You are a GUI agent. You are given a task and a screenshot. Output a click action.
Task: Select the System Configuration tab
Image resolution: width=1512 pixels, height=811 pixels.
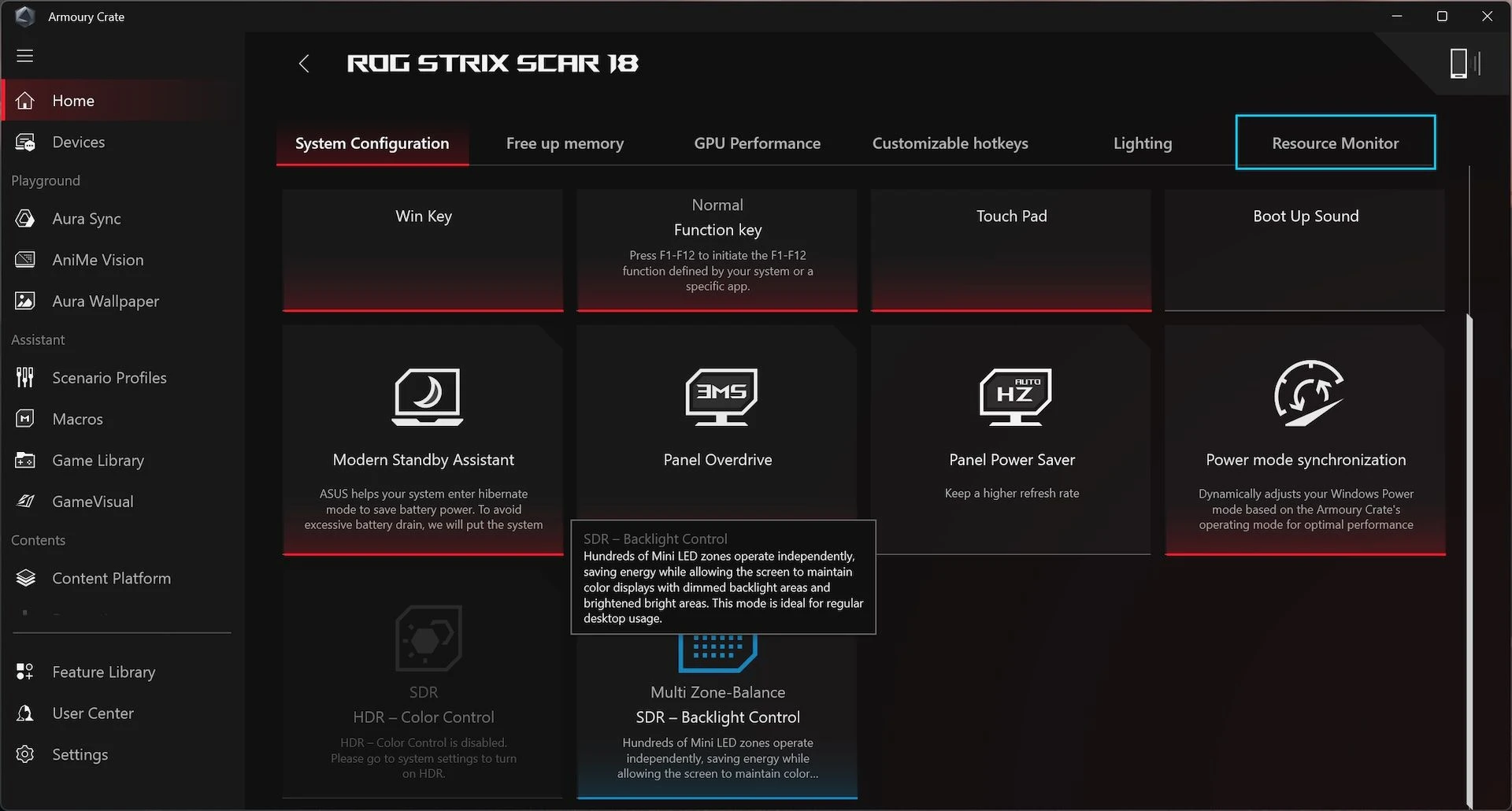[372, 143]
